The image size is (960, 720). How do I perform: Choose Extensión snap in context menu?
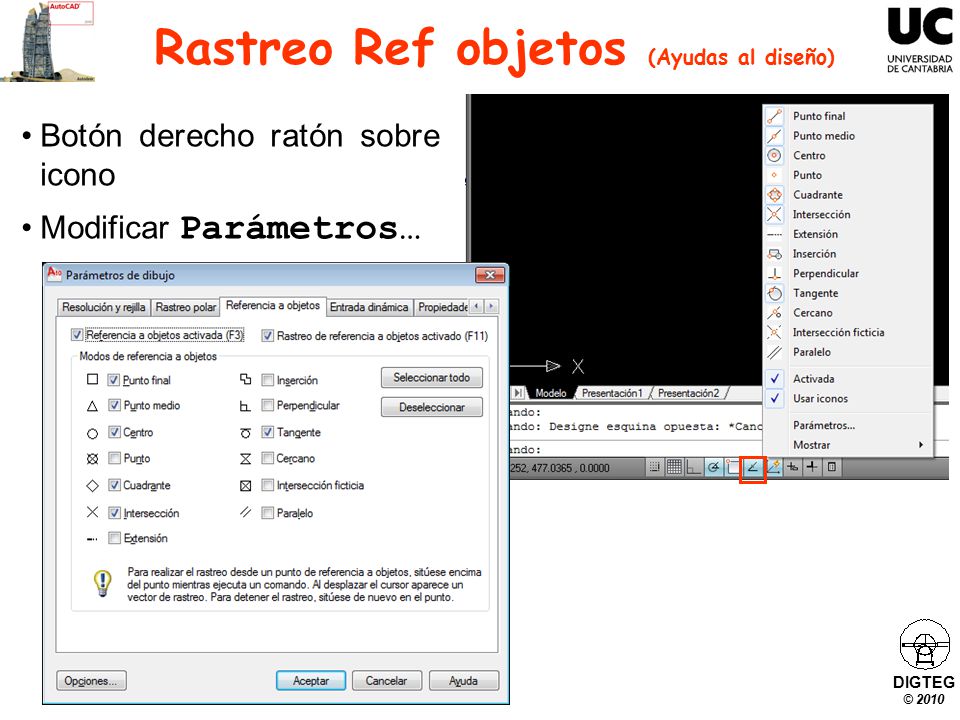(x=848, y=234)
